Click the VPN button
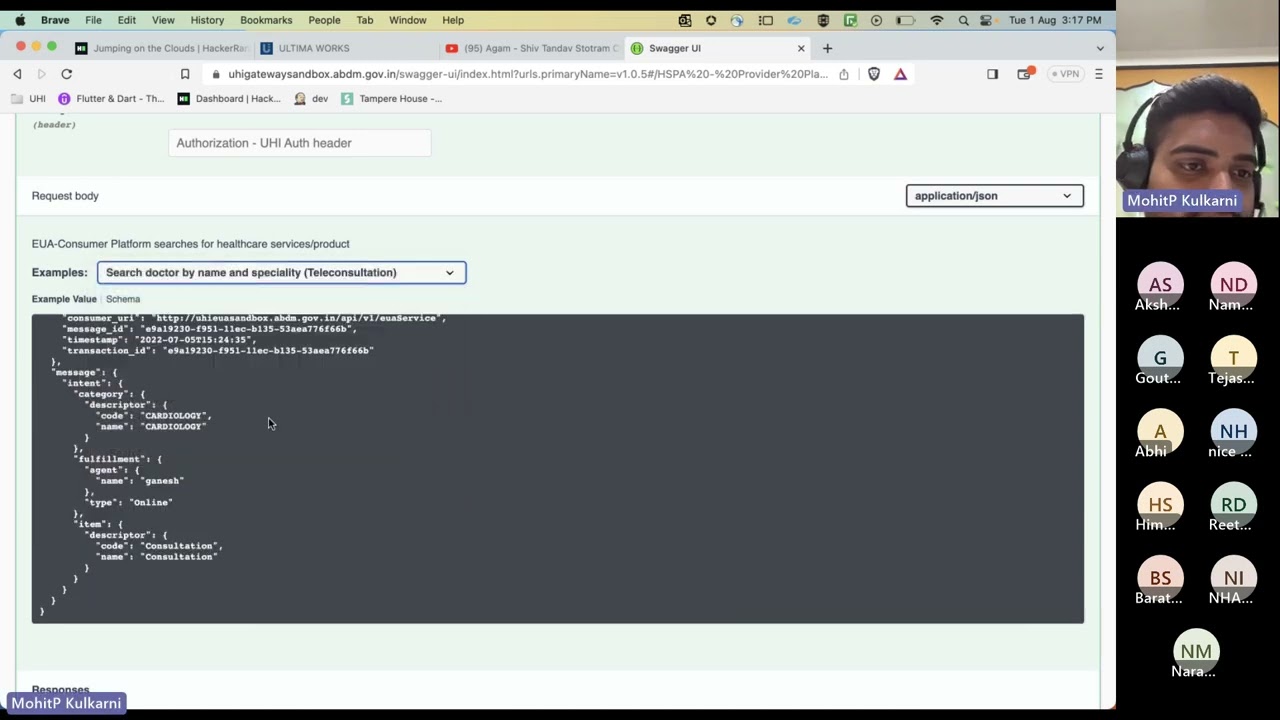 tap(1065, 74)
